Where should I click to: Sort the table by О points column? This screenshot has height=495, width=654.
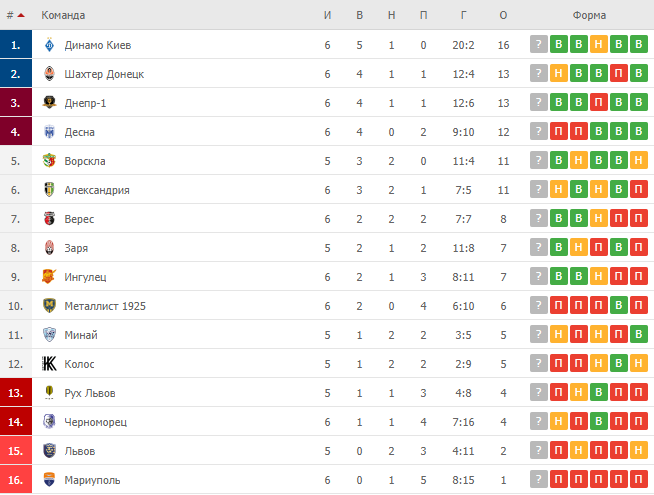[x=502, y=15]
